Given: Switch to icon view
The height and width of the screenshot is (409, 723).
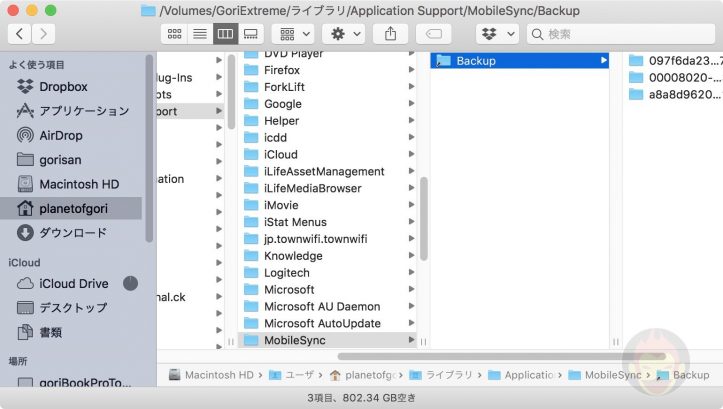Looking at the screenshot, I should (174, 34).
